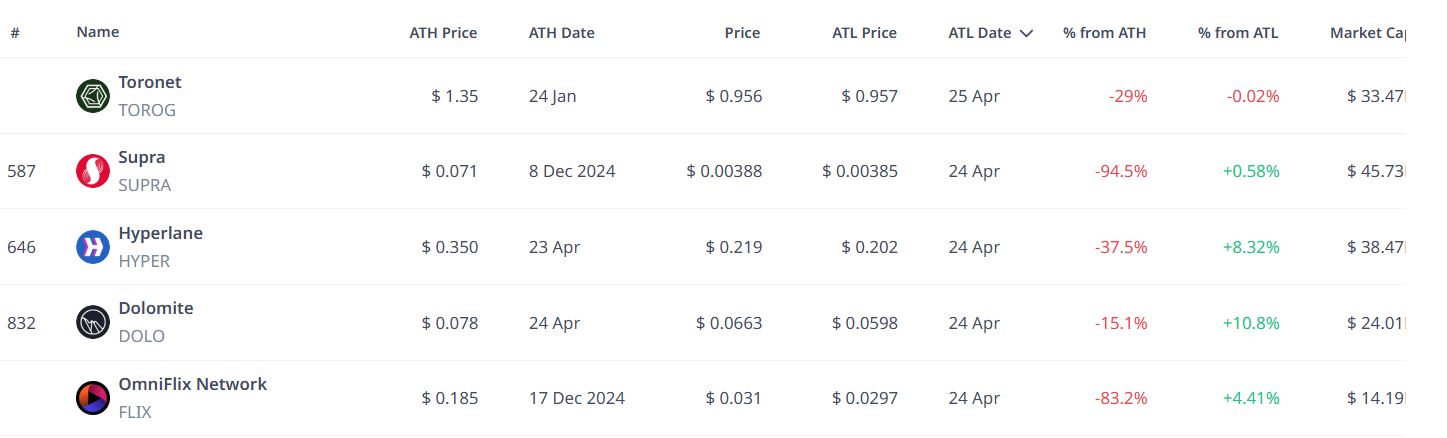The image size is (1447, 438).
Task: Sort table by % from ATH column
Action: click(x=1104, y=33)
